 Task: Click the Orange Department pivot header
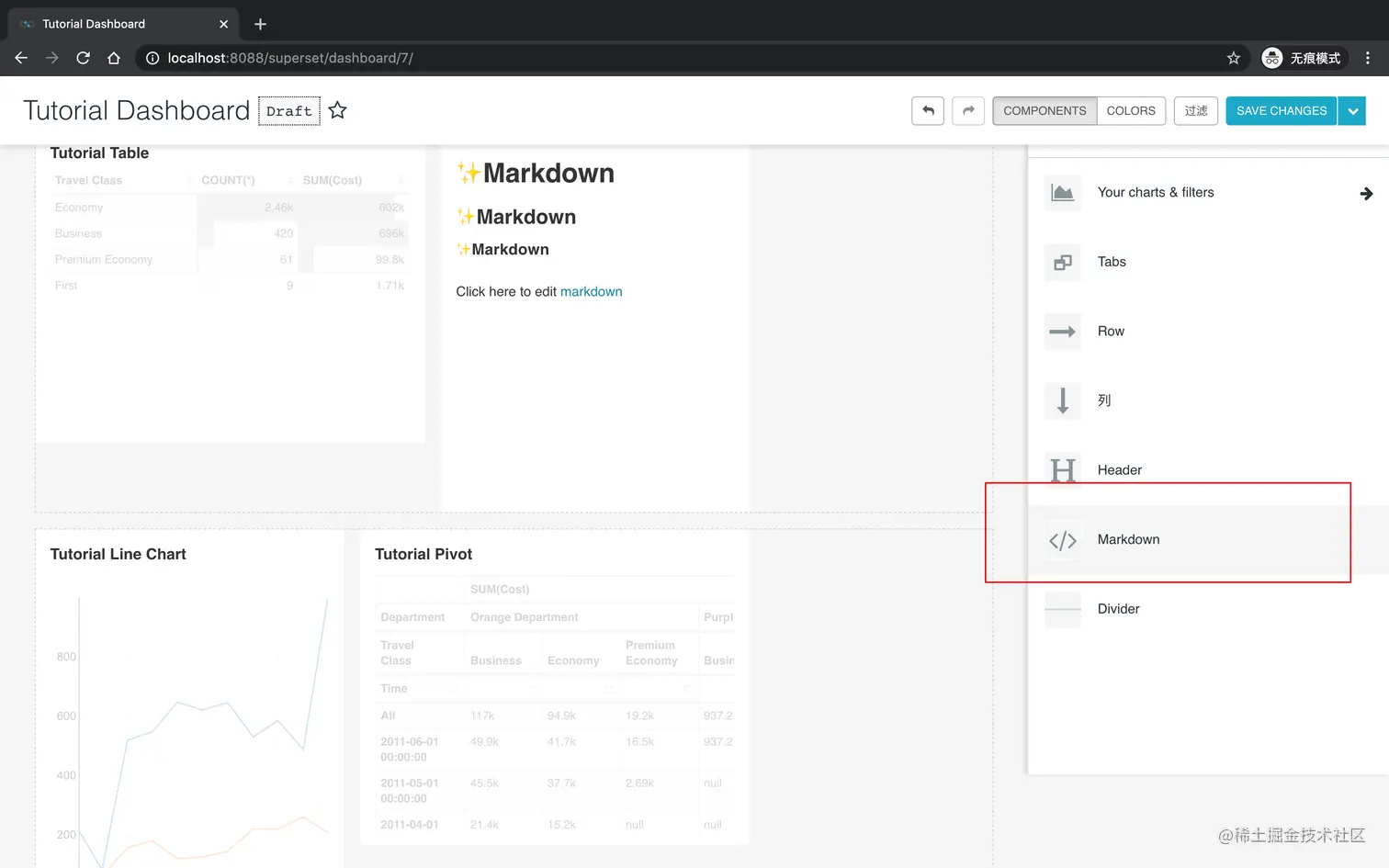click(x=524, y=617)
